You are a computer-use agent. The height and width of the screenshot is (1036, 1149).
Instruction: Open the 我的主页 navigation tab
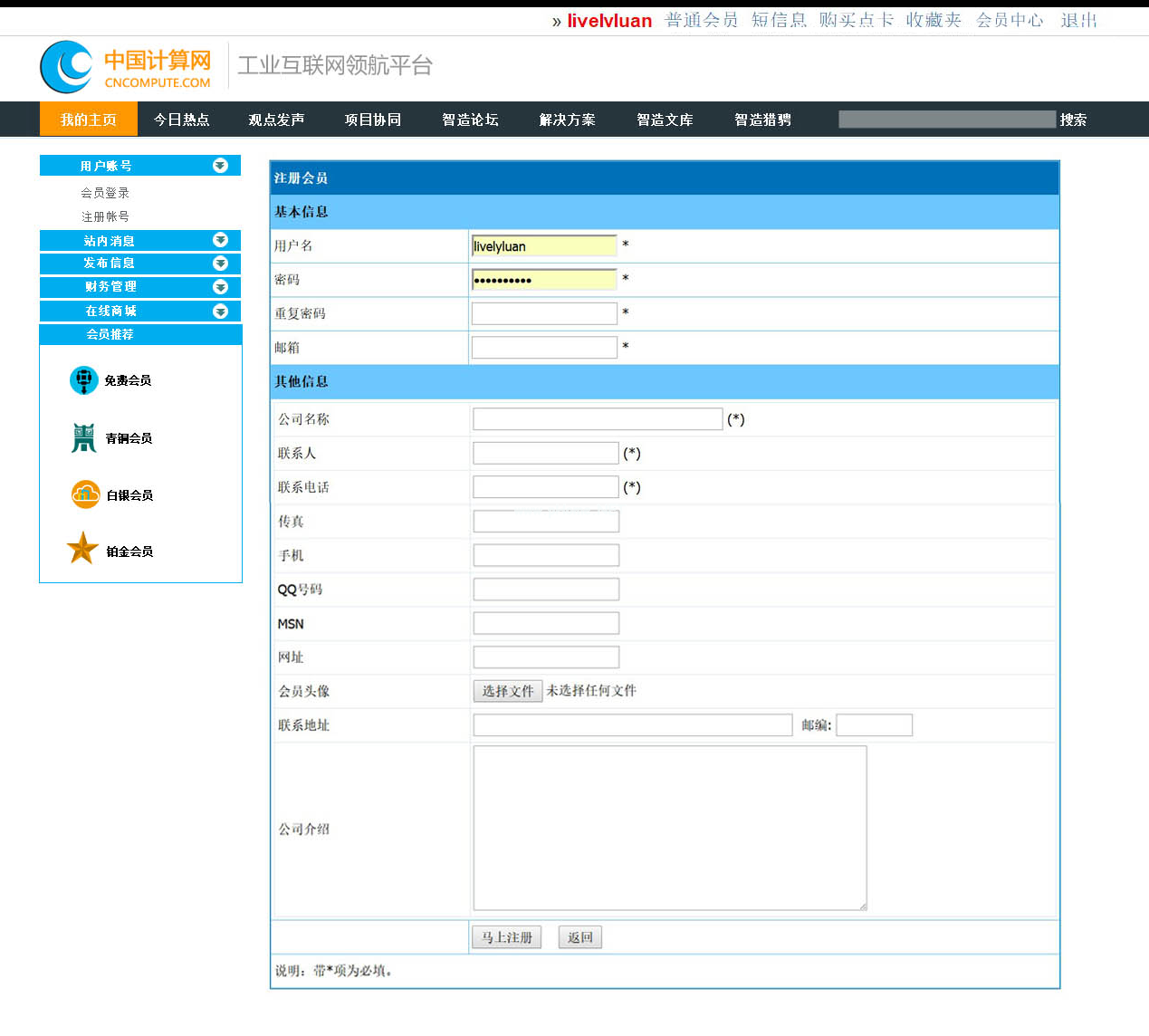tap(89, 120)
